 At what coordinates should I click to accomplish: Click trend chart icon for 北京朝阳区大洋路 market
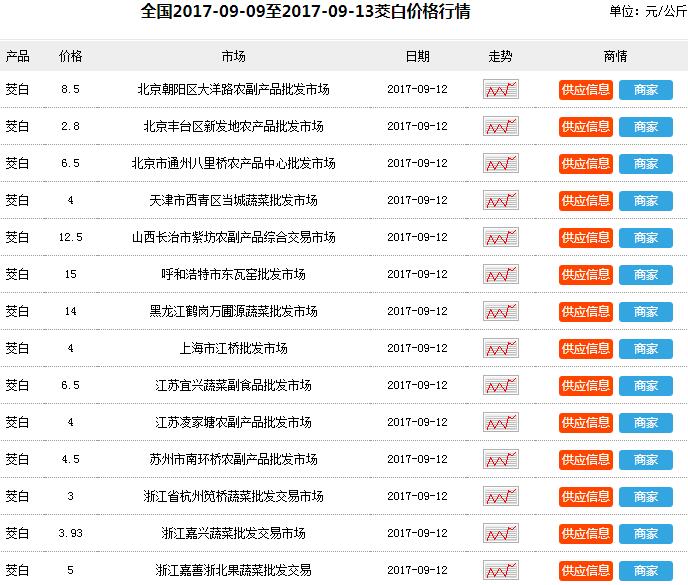pyautogui.click(x=500, y=90)
